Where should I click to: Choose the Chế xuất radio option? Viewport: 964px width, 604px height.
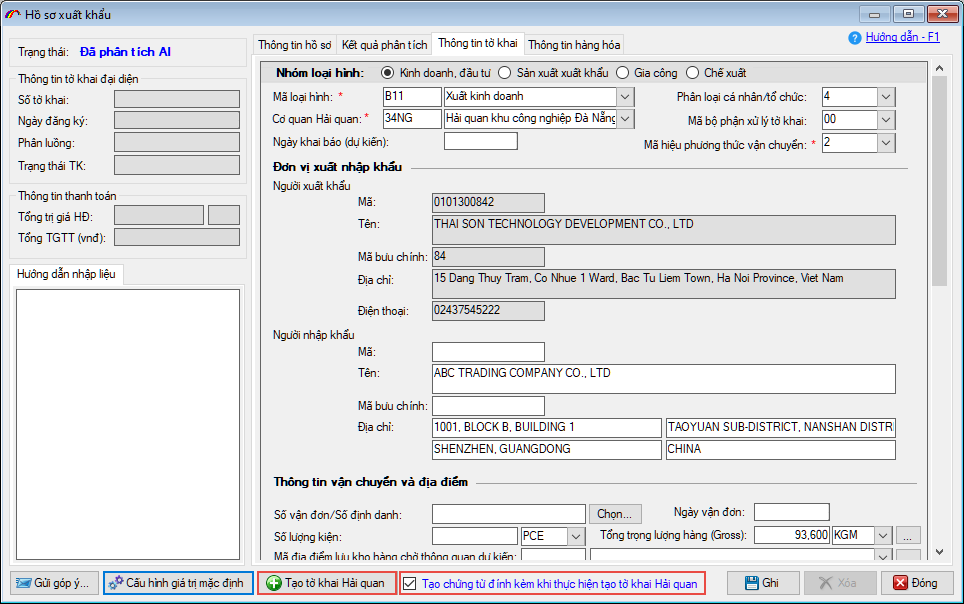(692, 73)
